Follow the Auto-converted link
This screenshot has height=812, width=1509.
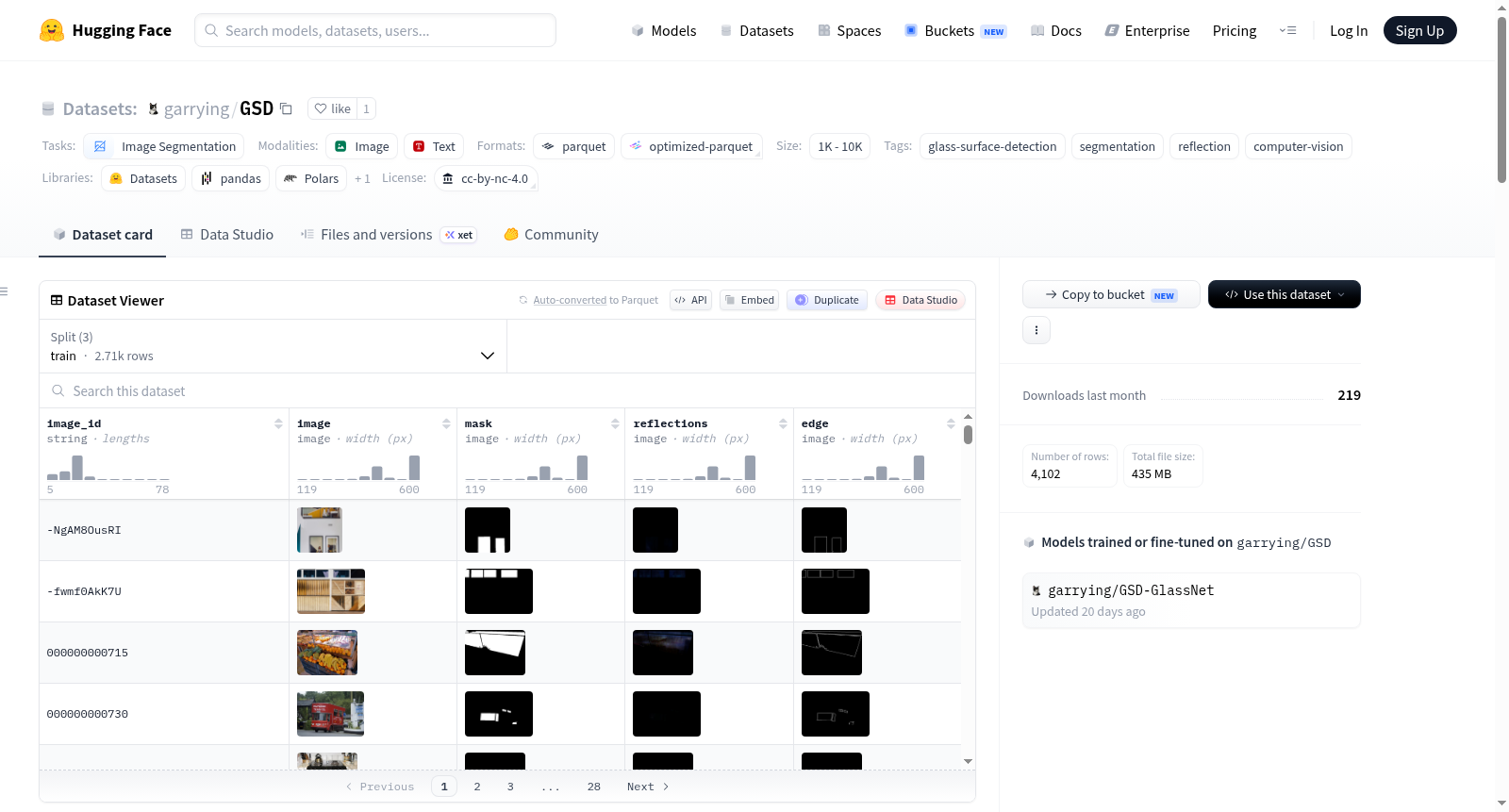point(570,300)
